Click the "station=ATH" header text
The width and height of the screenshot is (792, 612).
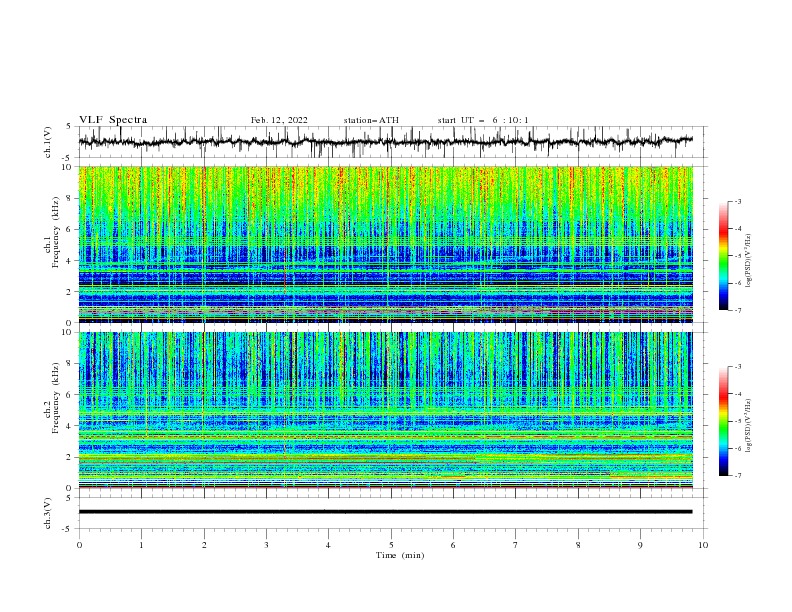(x=371, y=120)
